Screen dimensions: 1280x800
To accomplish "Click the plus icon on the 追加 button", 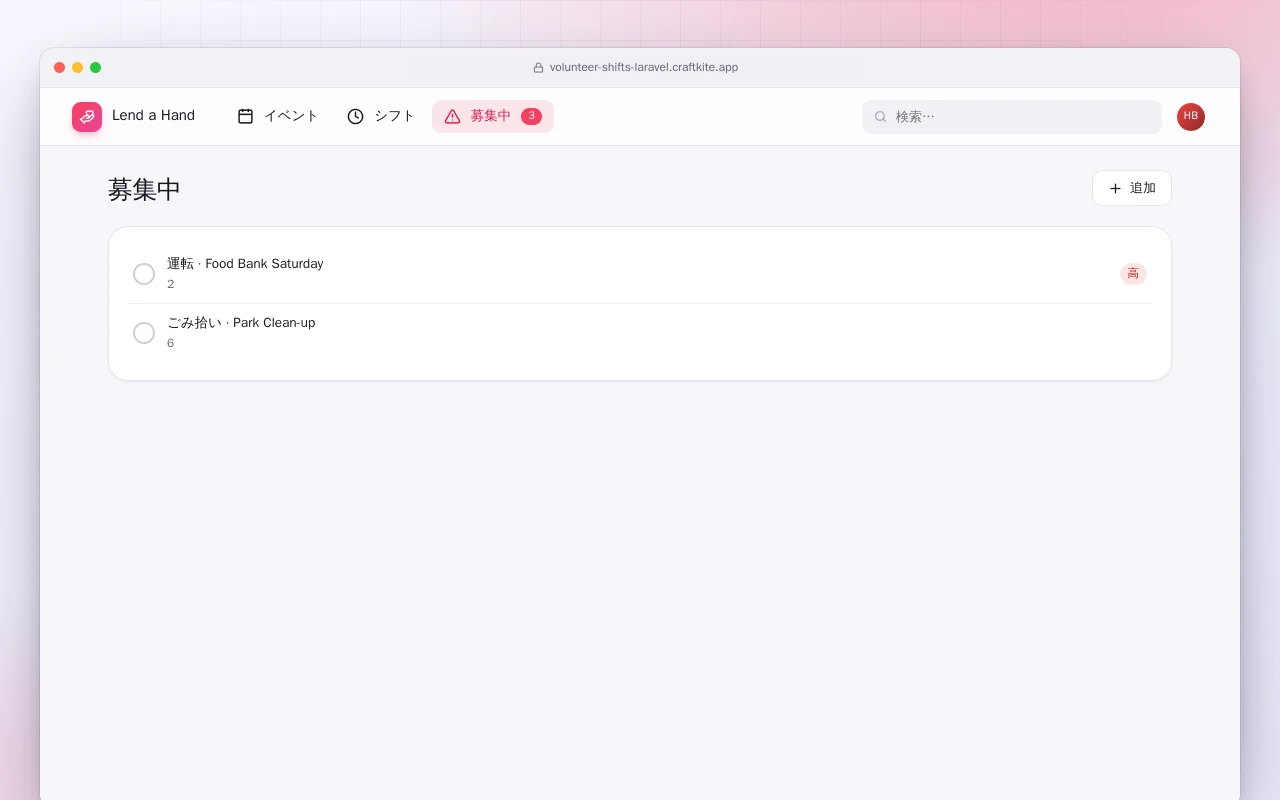I will (x=1115, y=188).
